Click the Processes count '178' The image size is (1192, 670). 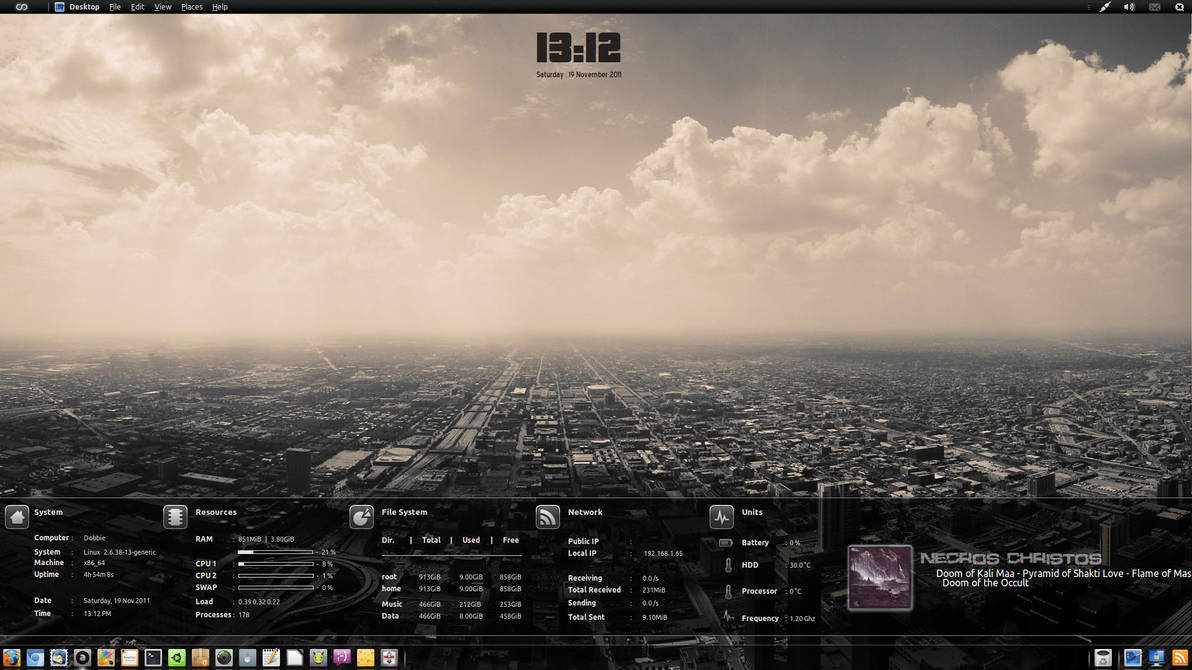click(x=243, y=615)
